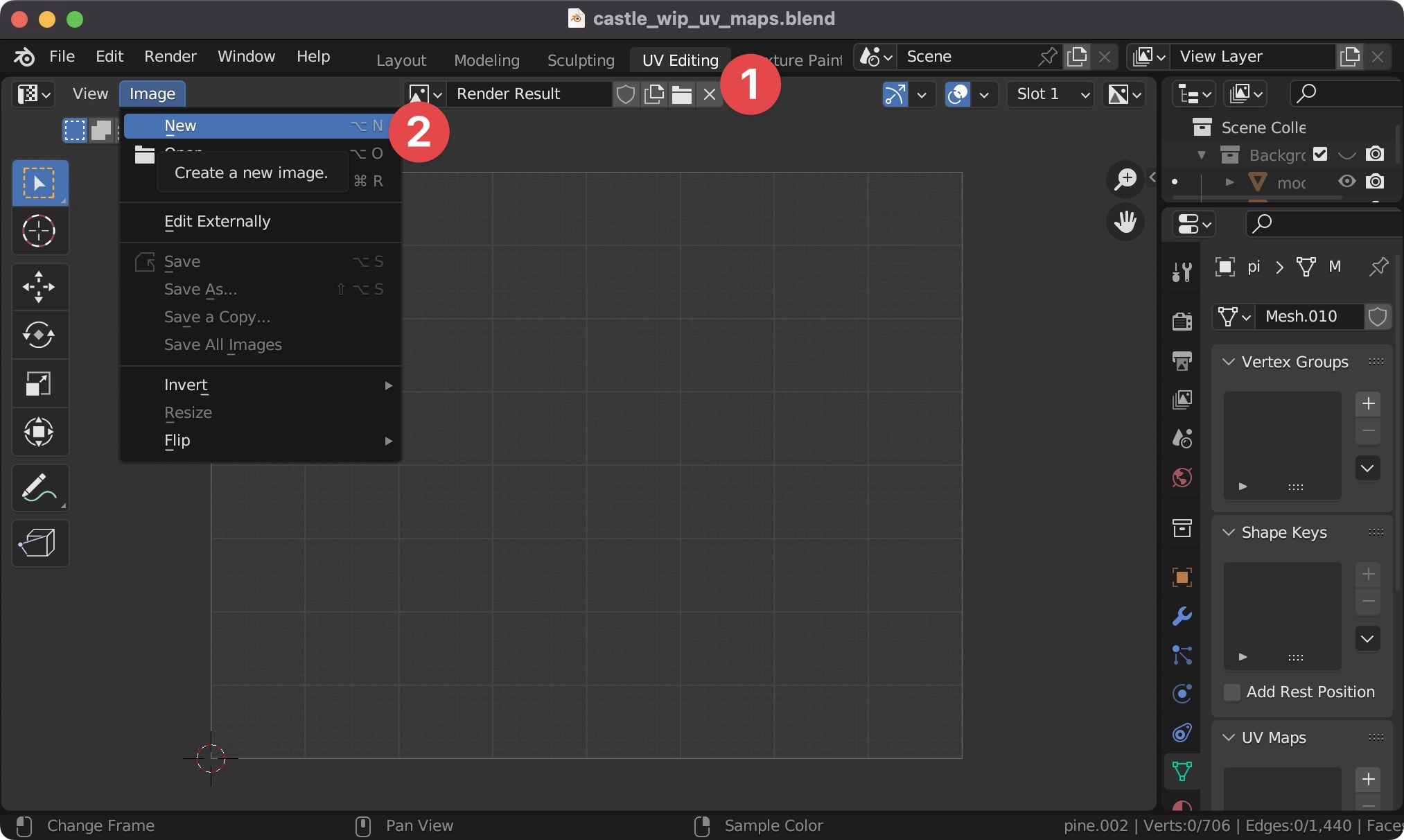Toggle visibility of the moc object
Screen dimensions: 1404x840
coord(1346,182)
